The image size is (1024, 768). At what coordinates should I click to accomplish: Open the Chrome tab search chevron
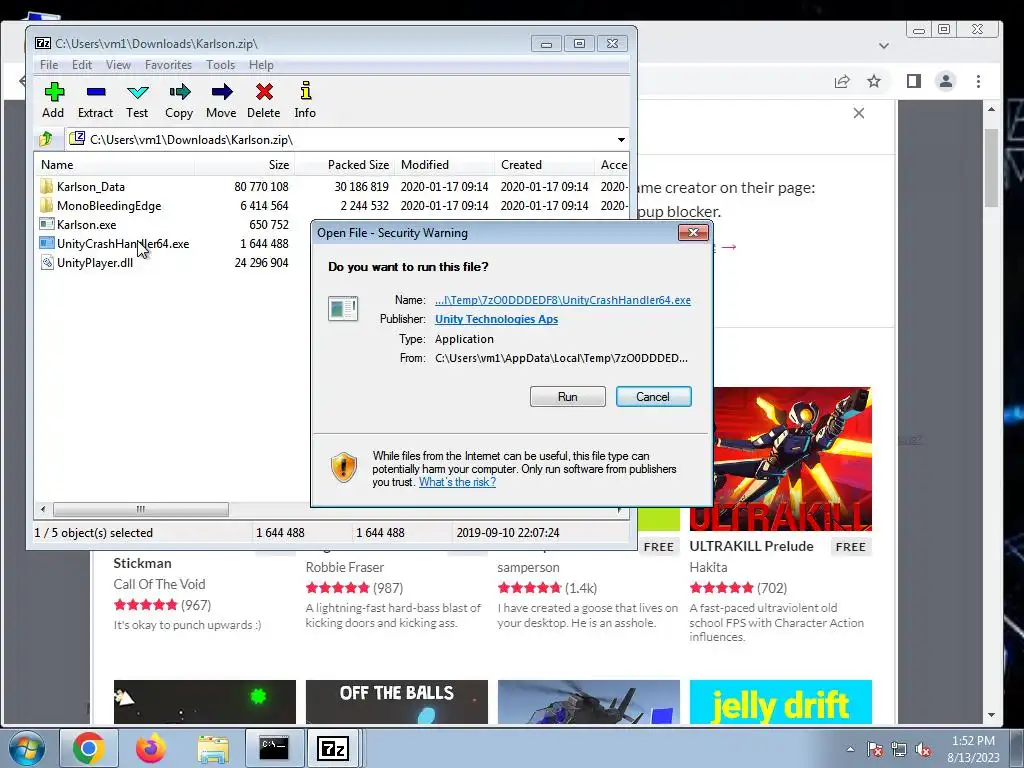click(x=884, y=46)
